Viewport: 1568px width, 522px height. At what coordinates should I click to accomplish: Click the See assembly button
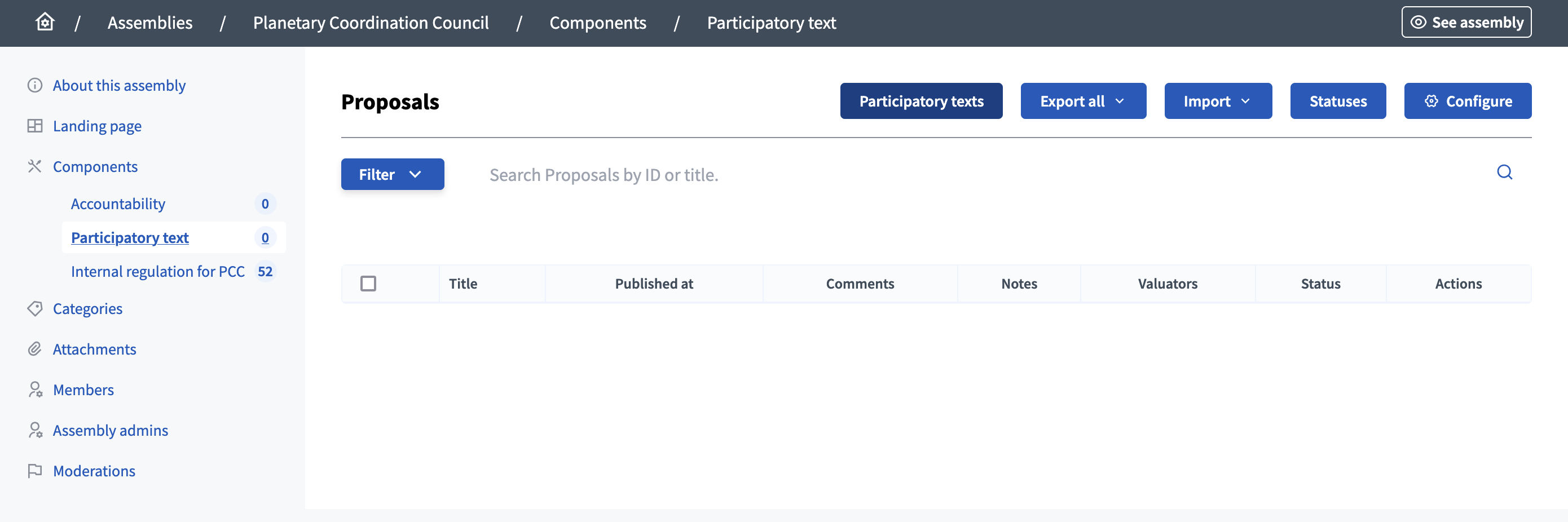[x=1466, y=22]
